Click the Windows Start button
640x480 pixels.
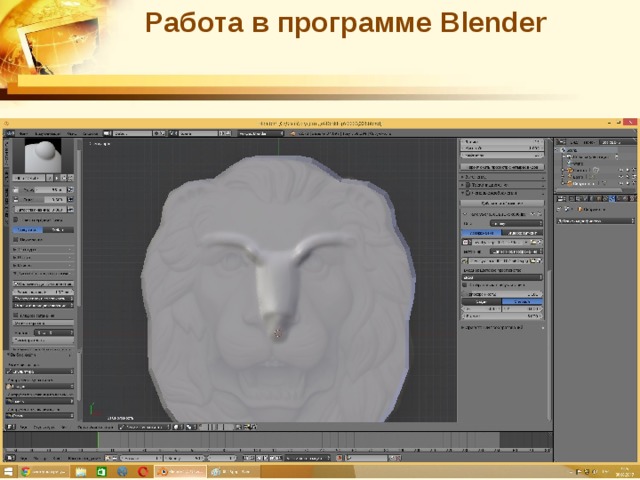pos(8,472)
